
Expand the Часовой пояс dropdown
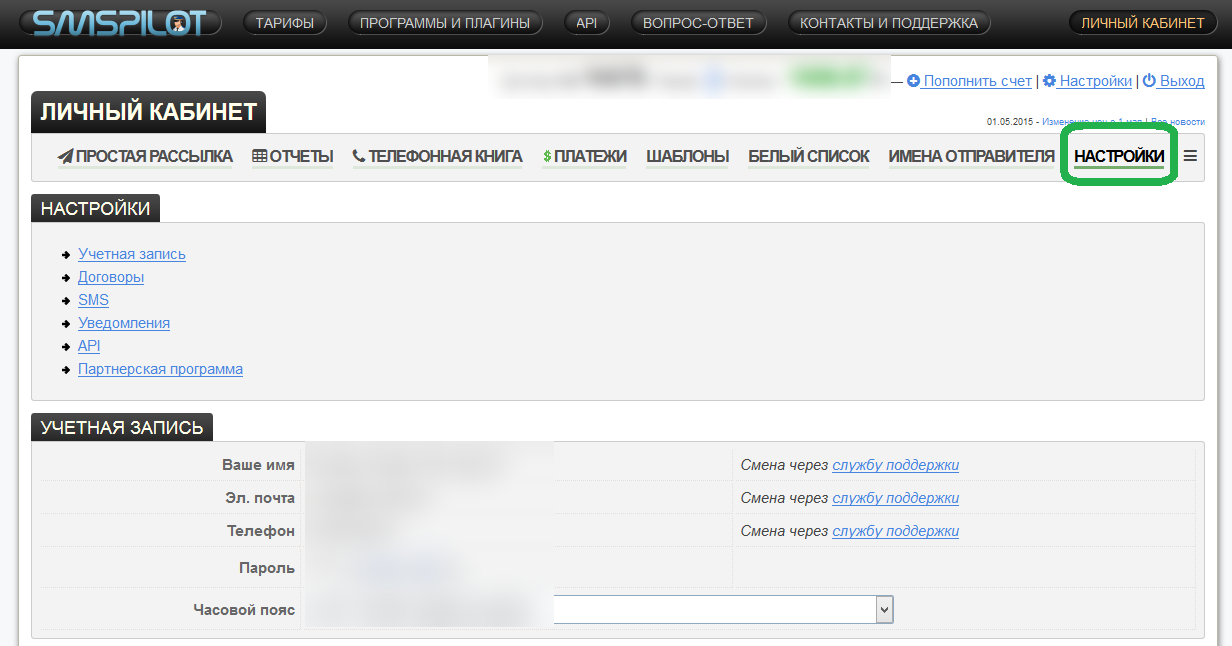(x=883, y=609)
